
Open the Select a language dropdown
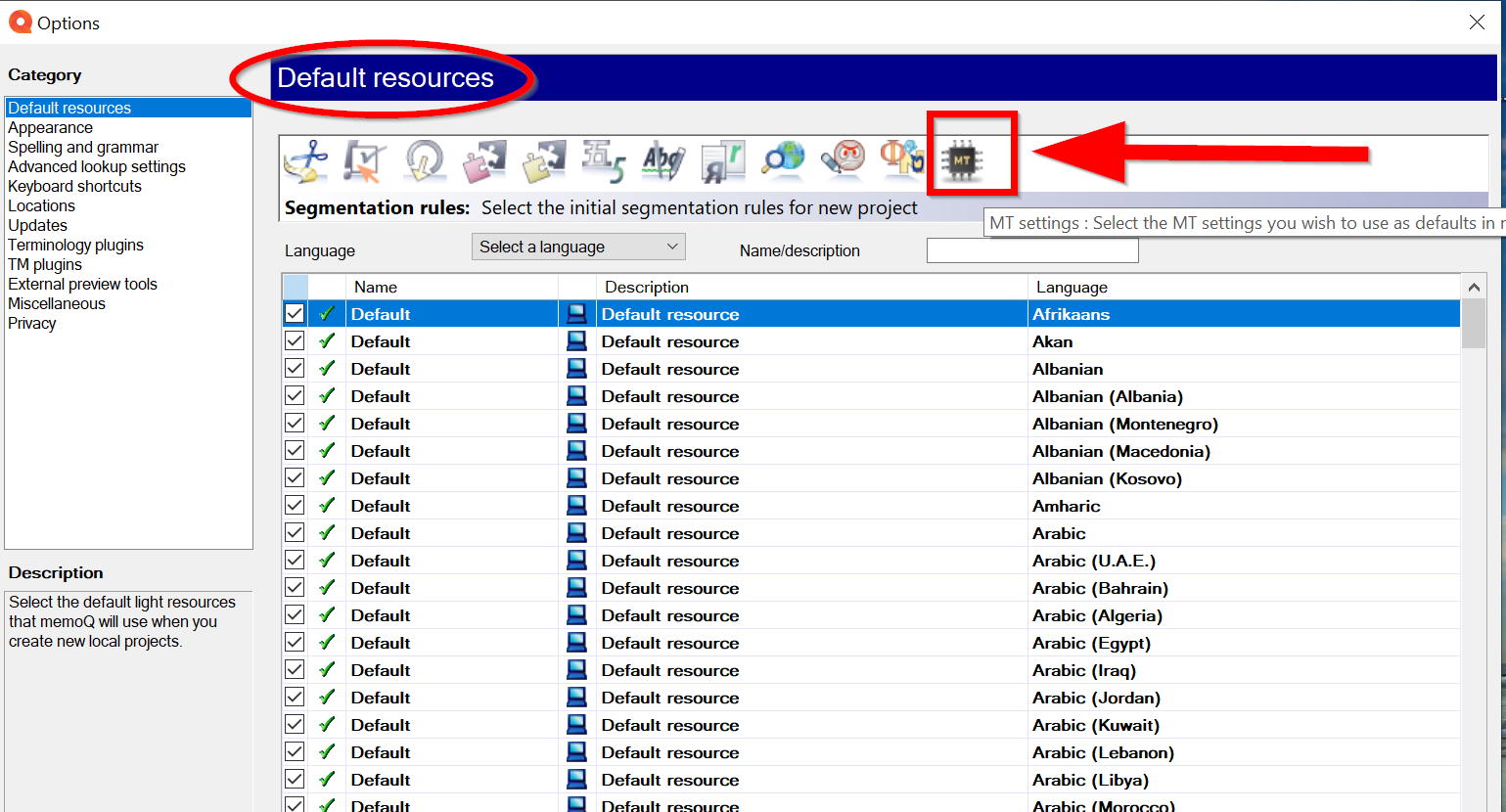click(578, 247)
